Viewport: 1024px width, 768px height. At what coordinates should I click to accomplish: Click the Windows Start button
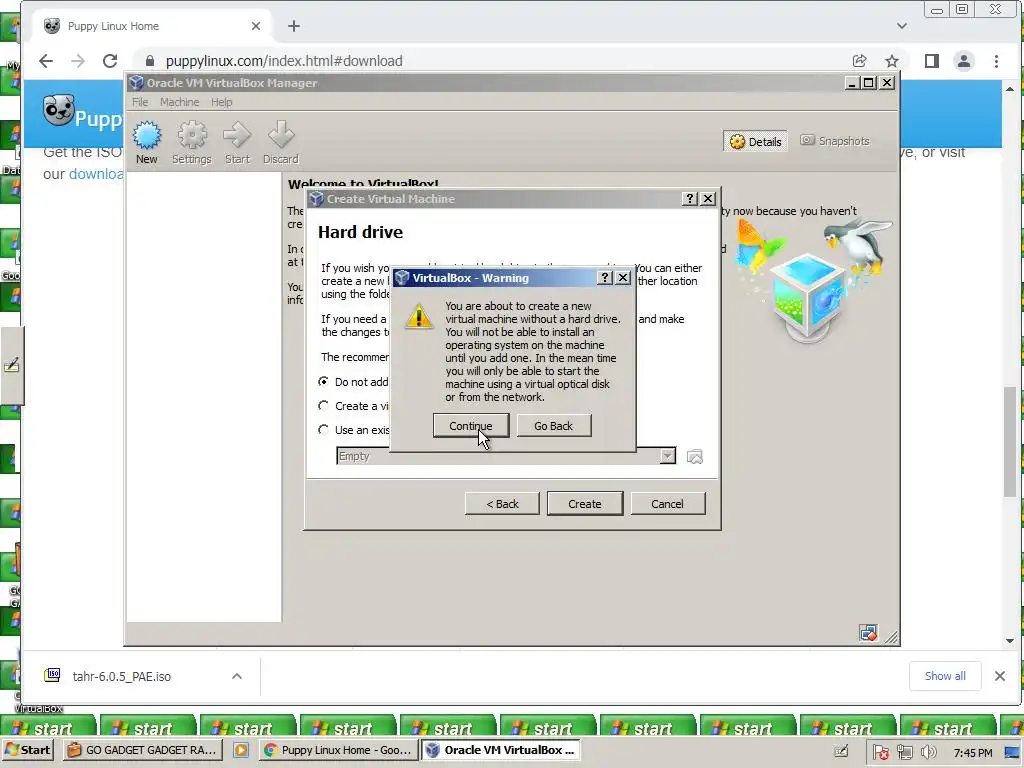[x=28, y=750]
